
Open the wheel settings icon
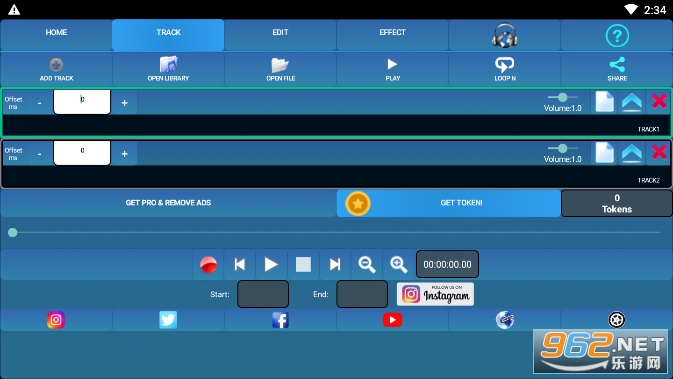click(617, 320)
